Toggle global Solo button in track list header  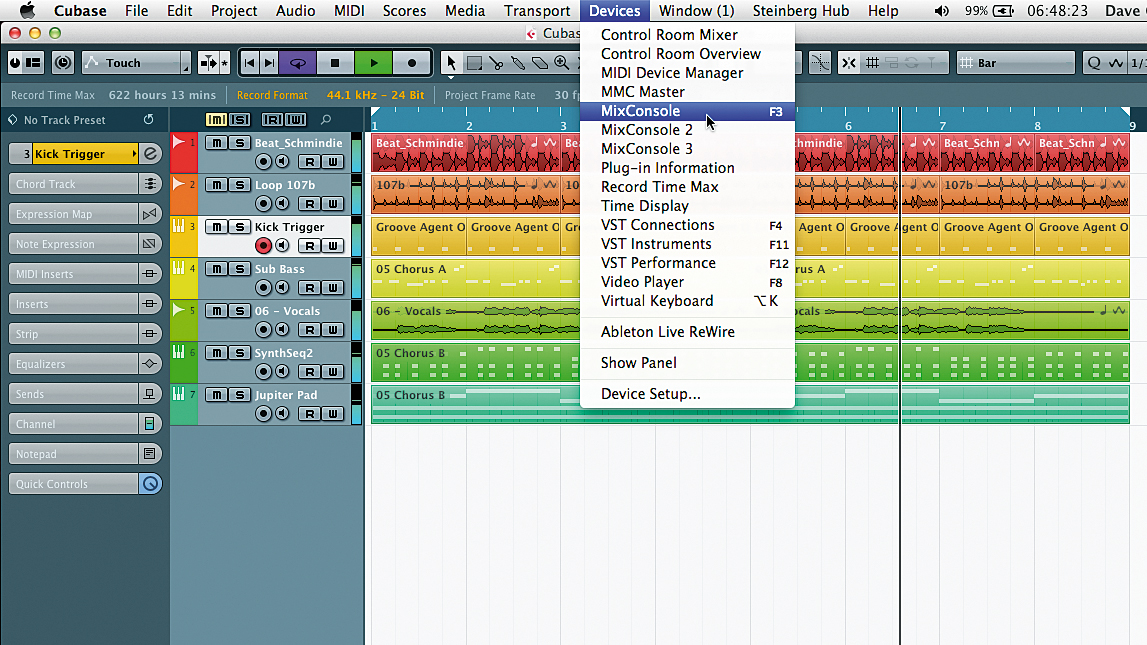(x=239, y=119)
